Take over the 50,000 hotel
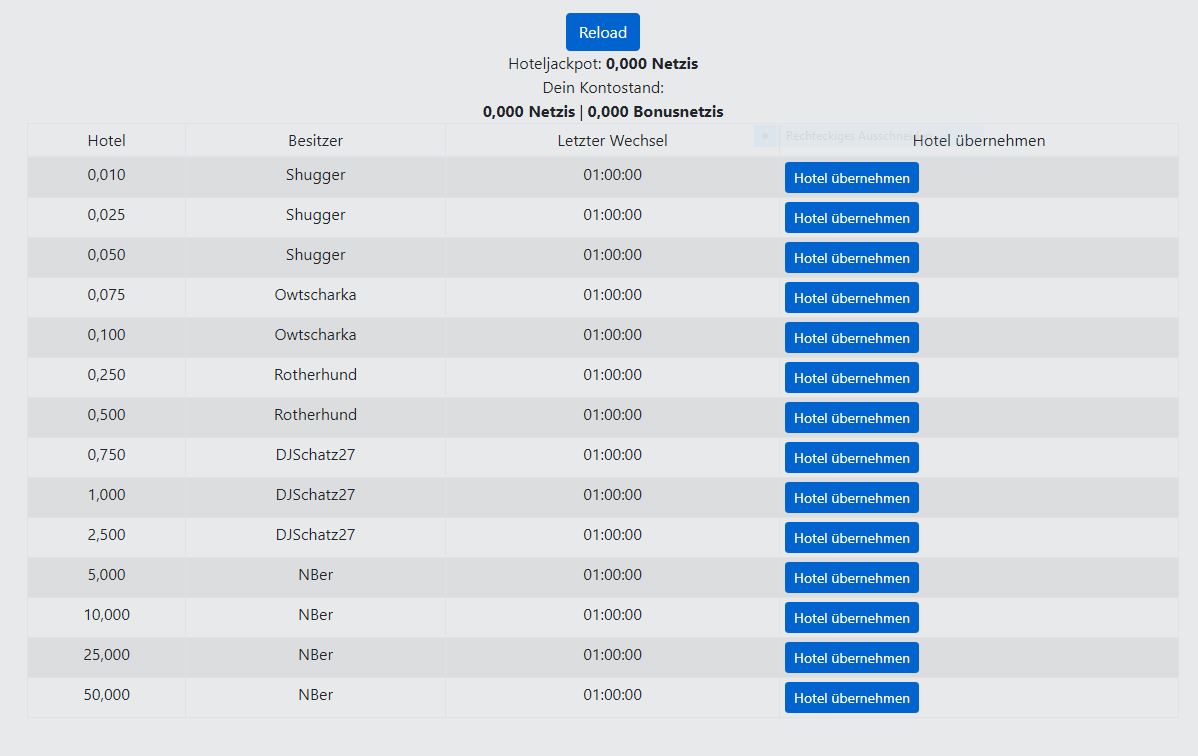1198x756 pixels. [851, 698]
